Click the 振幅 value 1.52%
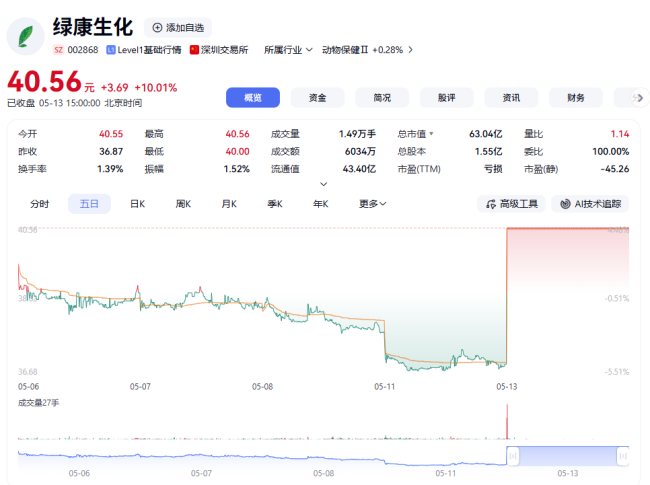 tap(237, 169)
